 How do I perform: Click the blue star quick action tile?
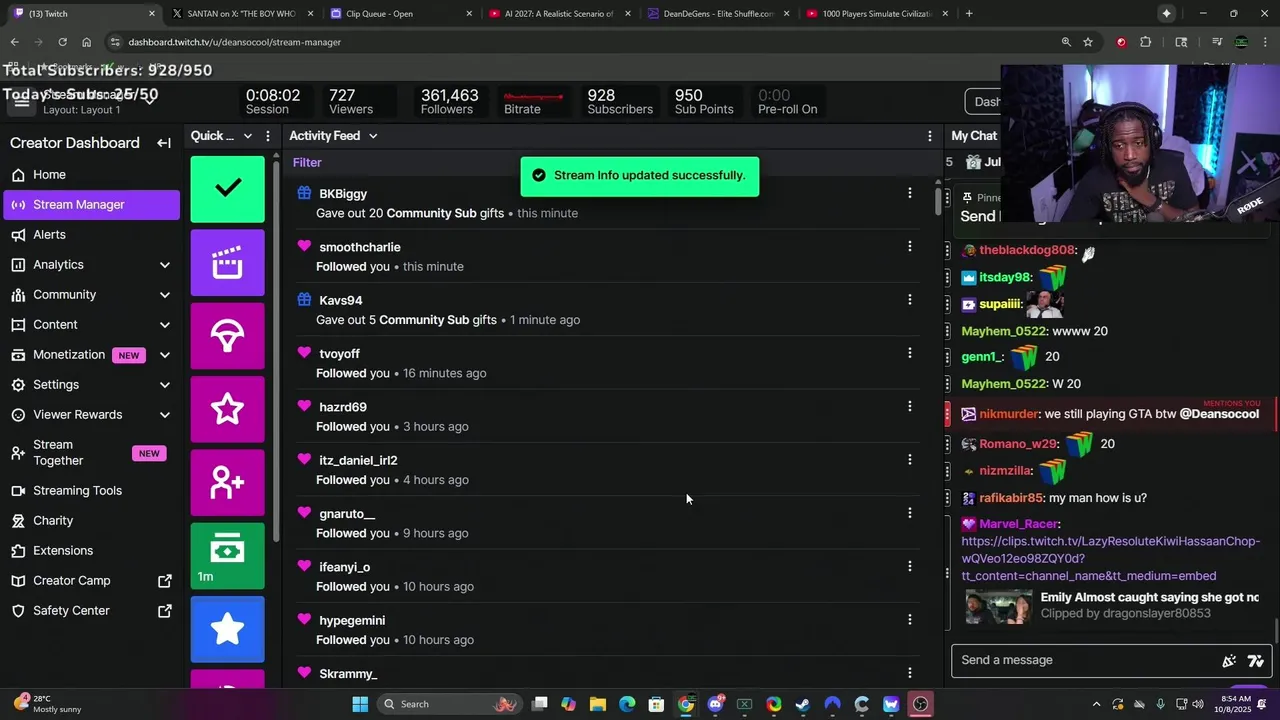pyautogui.click(x=228, y=629)
